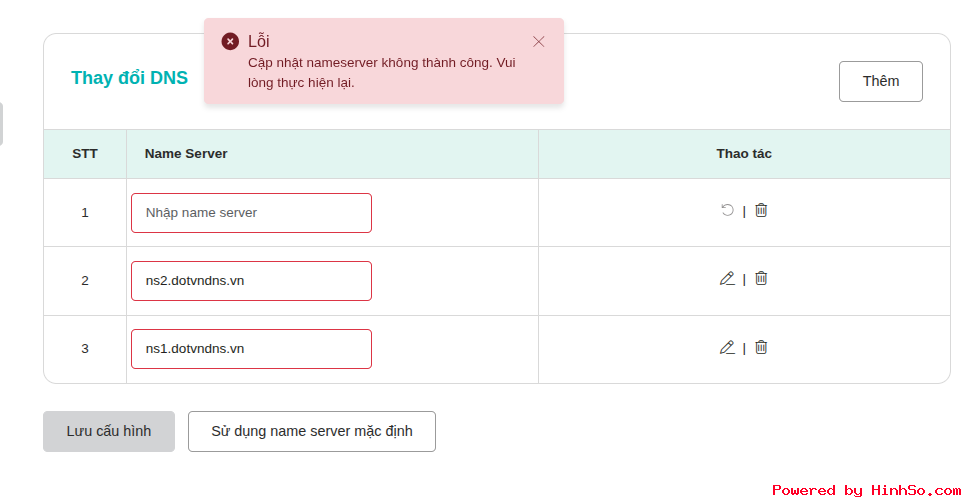Click the red error icon in the alert
The height and width of the screenshot is (497, 962).
click(x=230, y=41)
